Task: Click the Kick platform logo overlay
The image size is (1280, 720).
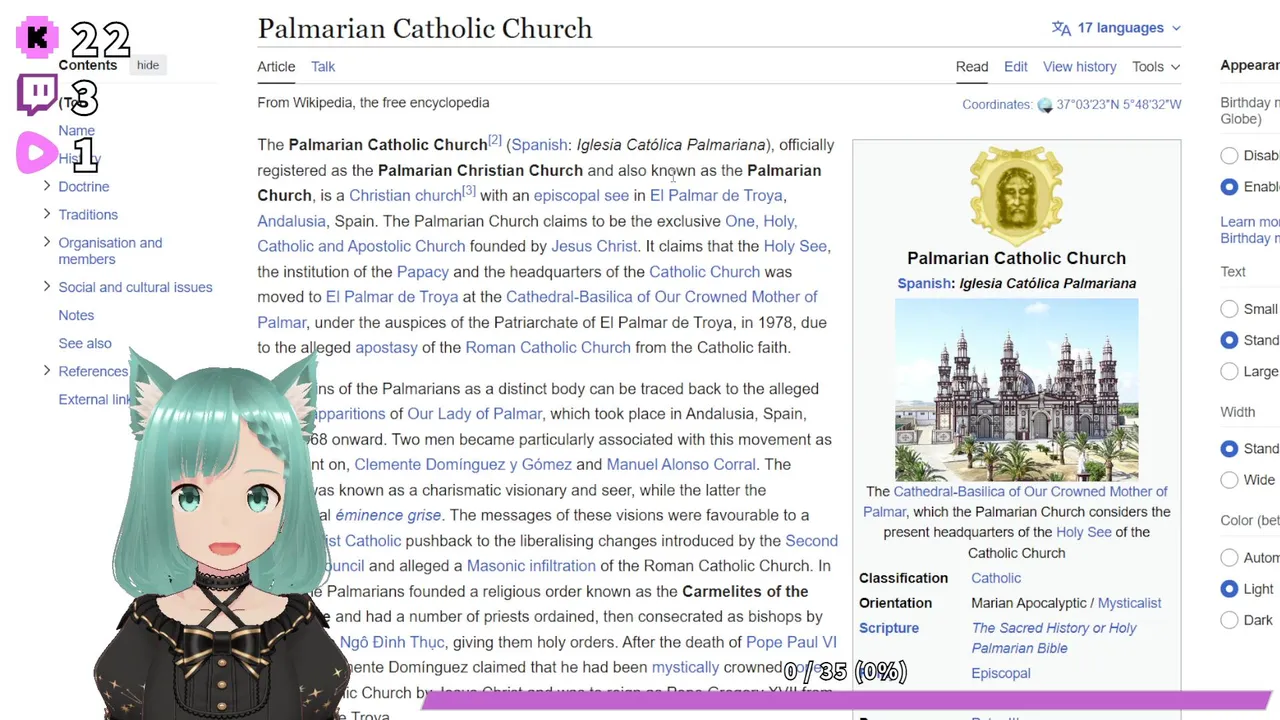Action: [37, 38]
